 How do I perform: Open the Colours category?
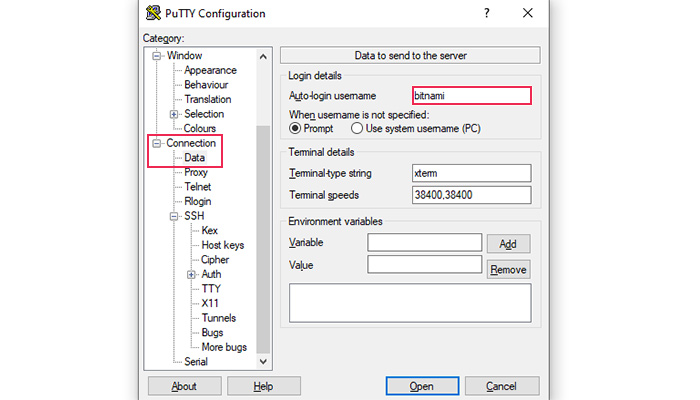coord(200,129)
